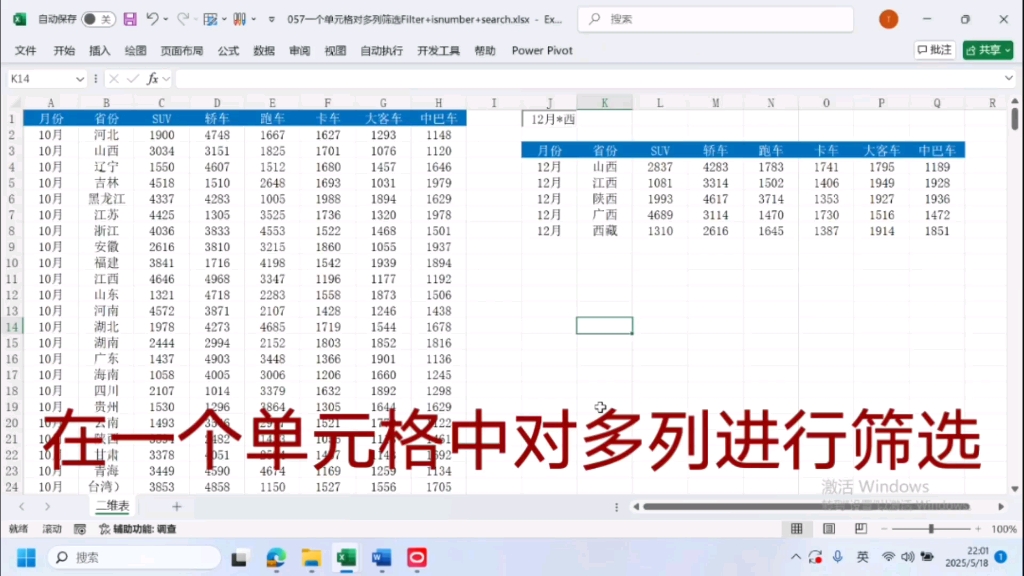
Task: Open the Power Pivot ribbon tab
Action: 541,50
